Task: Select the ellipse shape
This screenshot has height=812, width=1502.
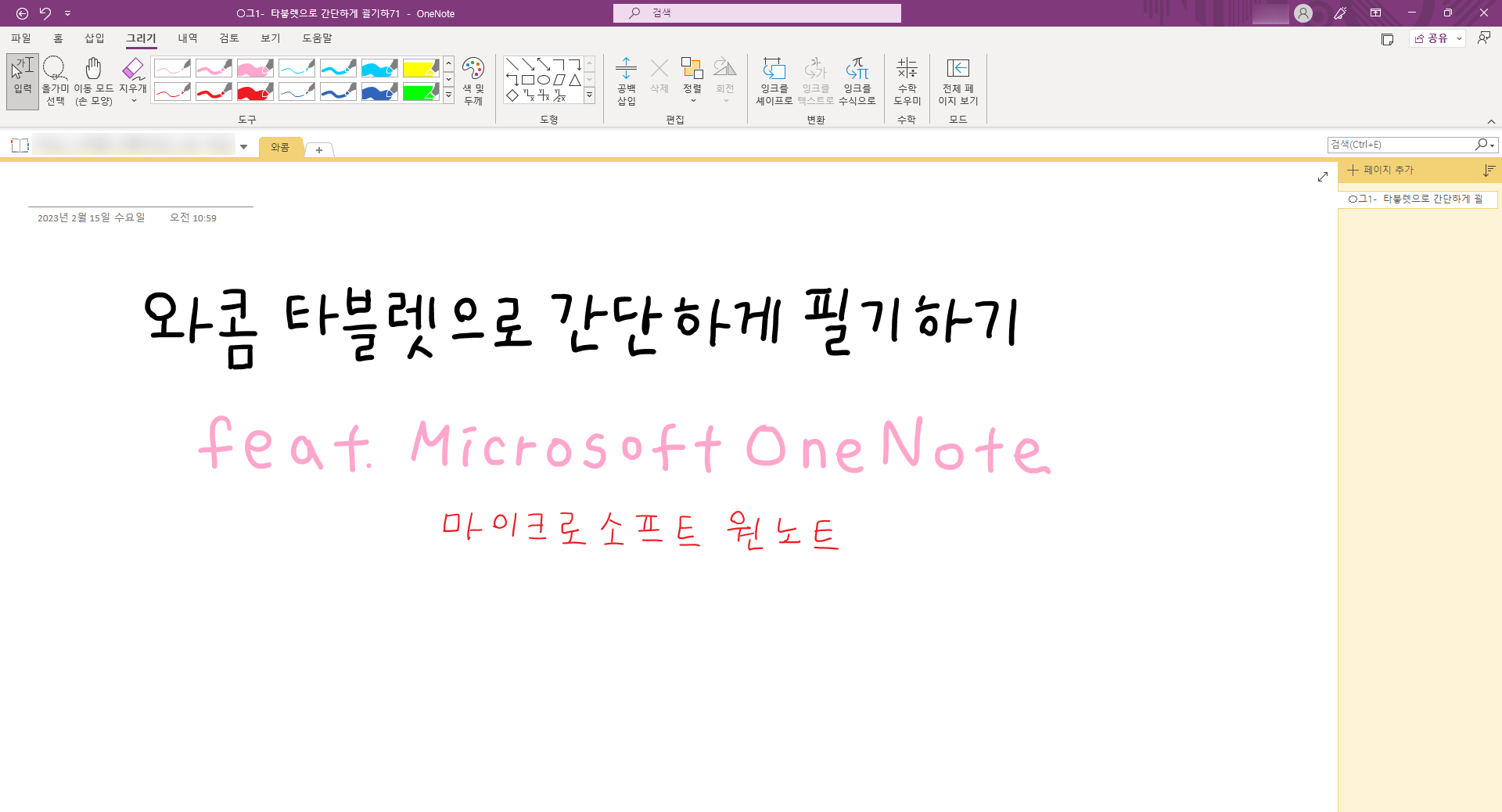Action: click(x=544, y=80)
